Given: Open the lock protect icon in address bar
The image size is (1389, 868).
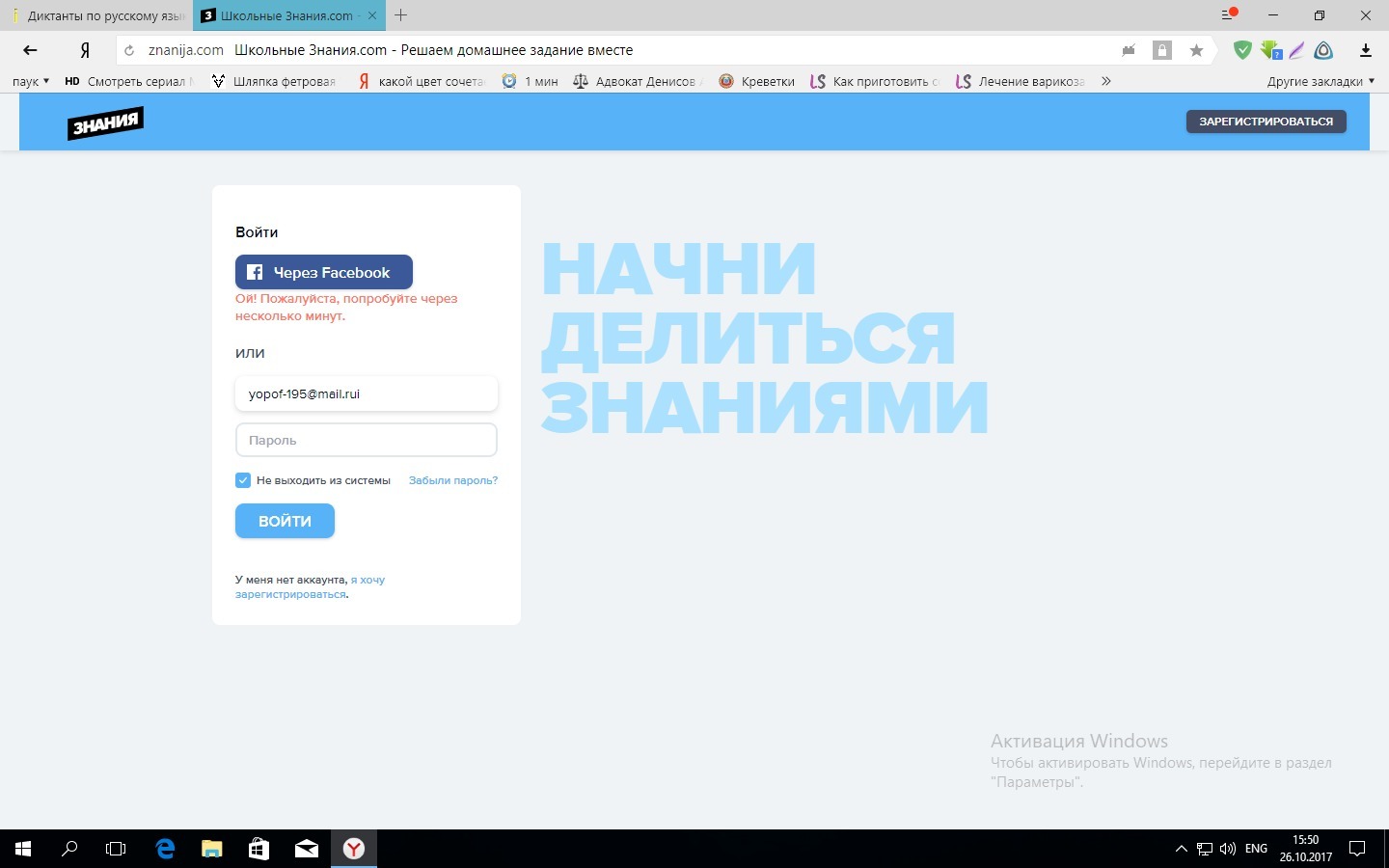Looking at the screenshot, I should tap(1162, 50).
